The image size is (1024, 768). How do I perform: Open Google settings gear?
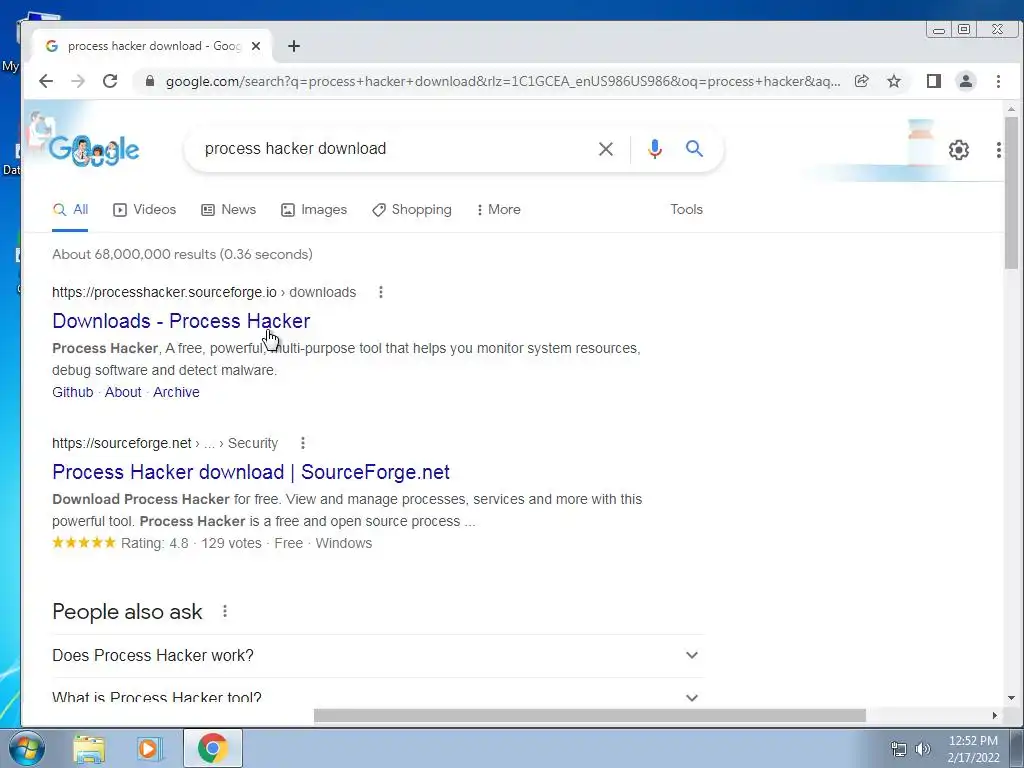(x=959, y=150)
